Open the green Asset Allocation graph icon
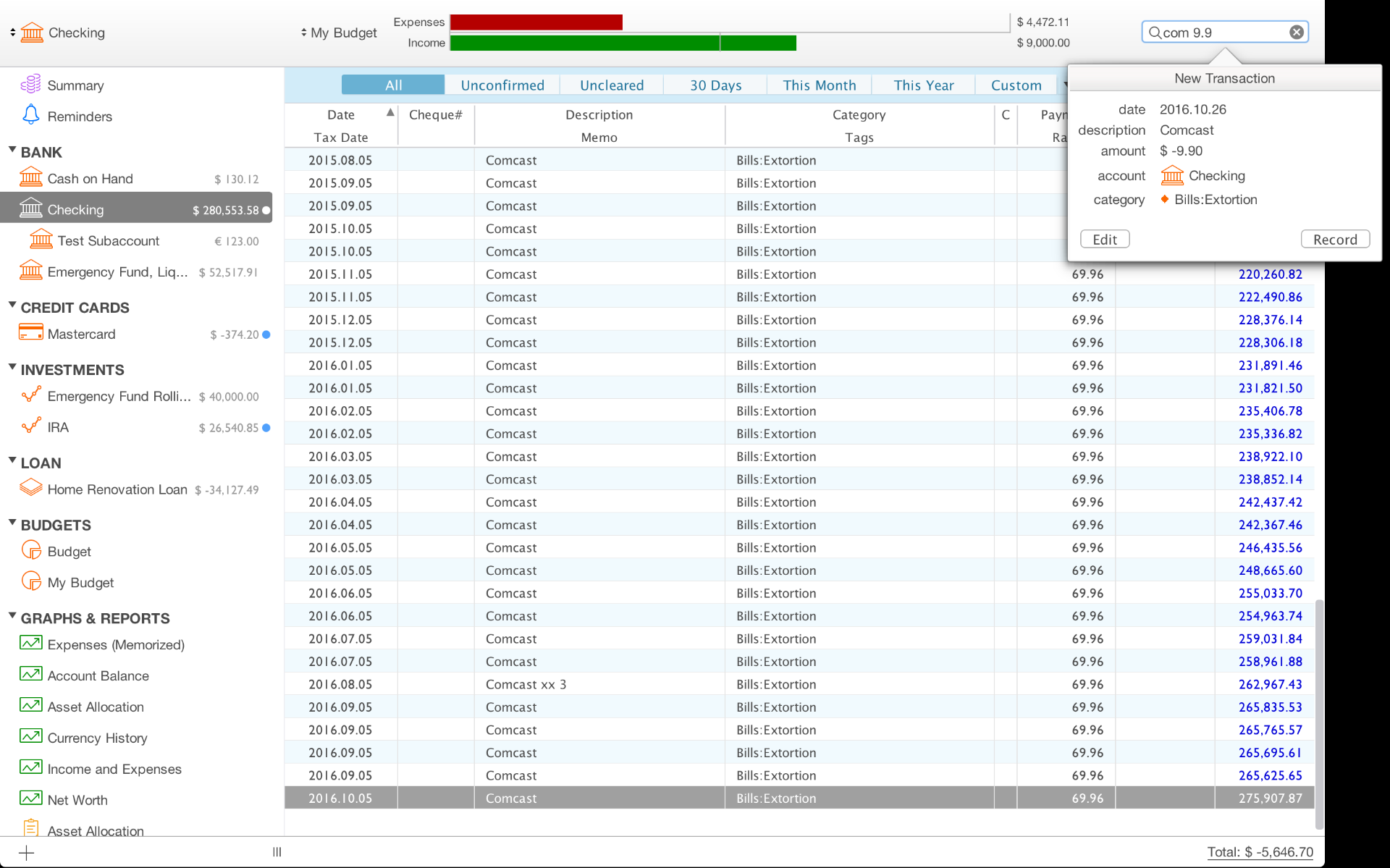 30,705
